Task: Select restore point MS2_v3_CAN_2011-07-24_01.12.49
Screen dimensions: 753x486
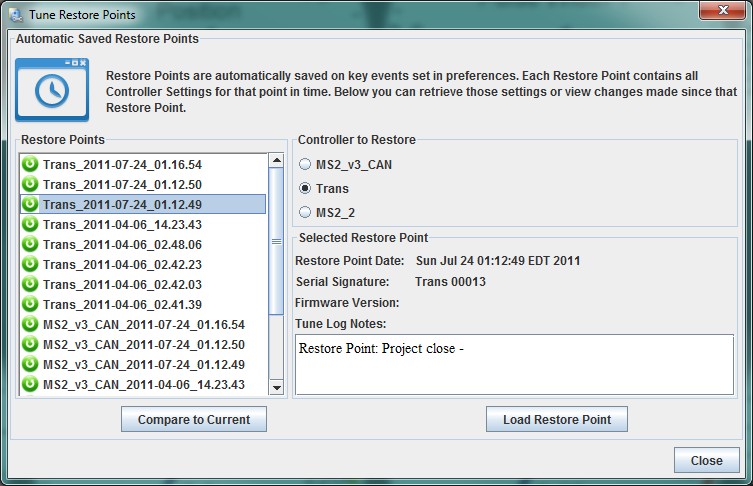Action: pyautogui.click(x=143, y=364)
